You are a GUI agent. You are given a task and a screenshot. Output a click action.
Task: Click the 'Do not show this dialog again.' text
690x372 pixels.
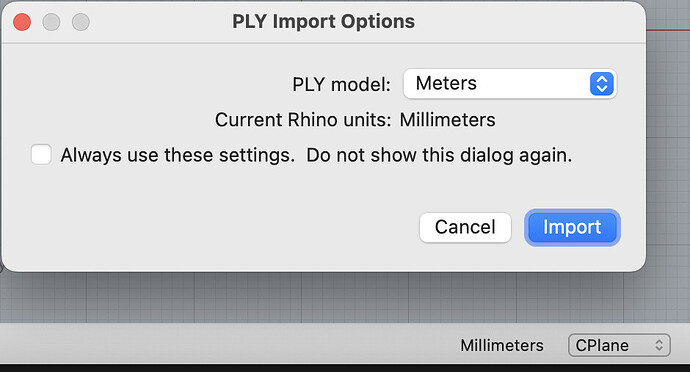click(439, 155)
